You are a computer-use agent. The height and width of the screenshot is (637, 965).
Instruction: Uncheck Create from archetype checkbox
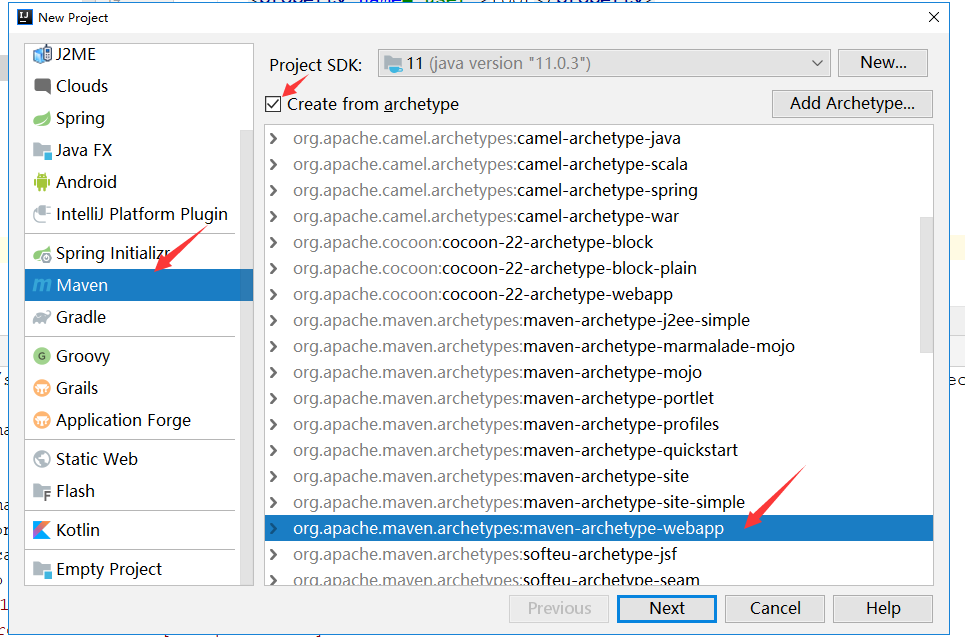(x=273, y=104)
